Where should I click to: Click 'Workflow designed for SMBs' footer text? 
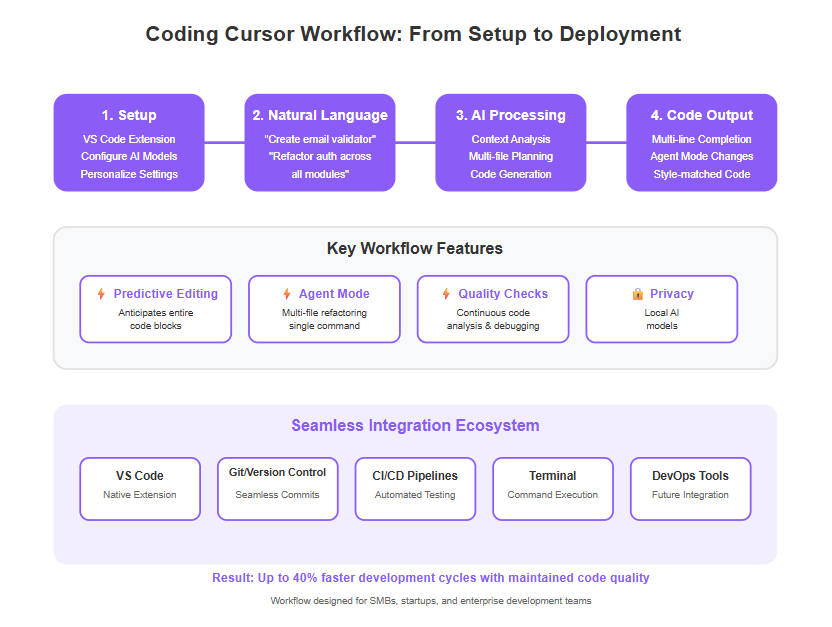430,601
